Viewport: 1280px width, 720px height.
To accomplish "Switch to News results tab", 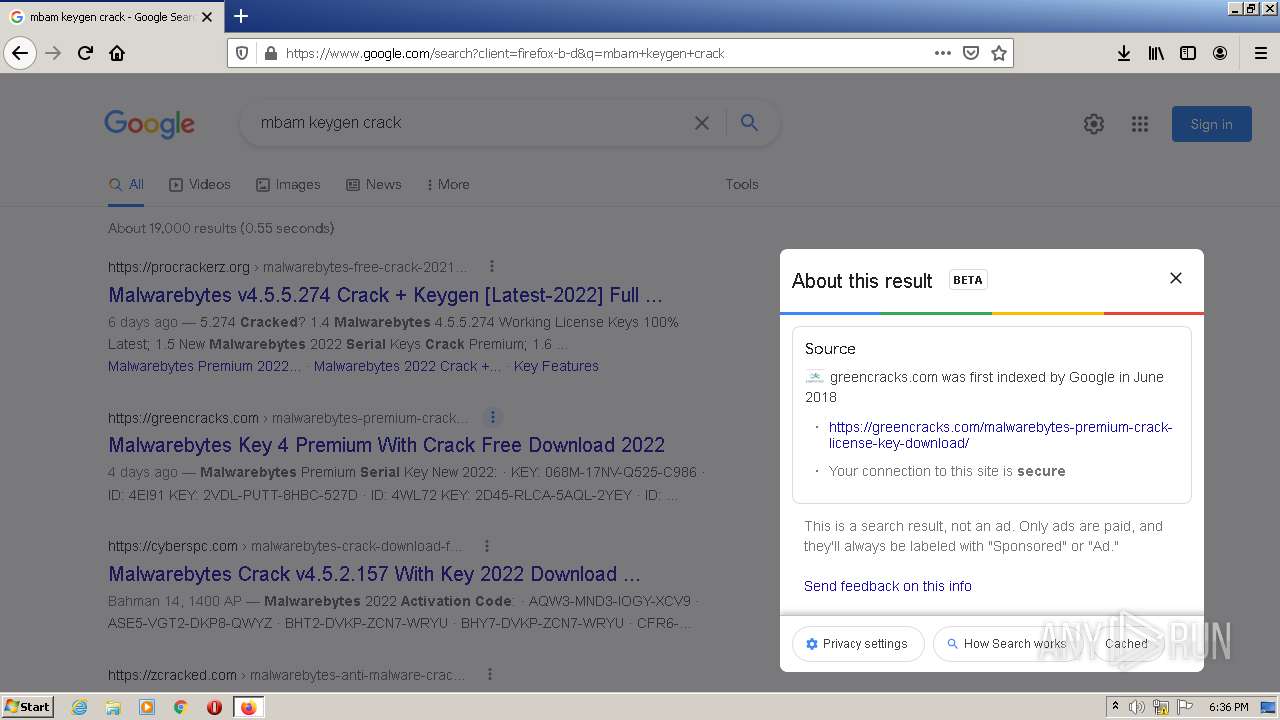I will tap(373, 185).
